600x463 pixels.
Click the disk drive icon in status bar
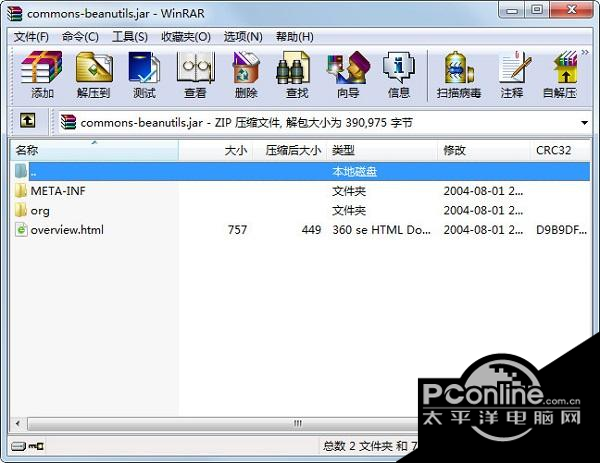click(x=18, y=446)
